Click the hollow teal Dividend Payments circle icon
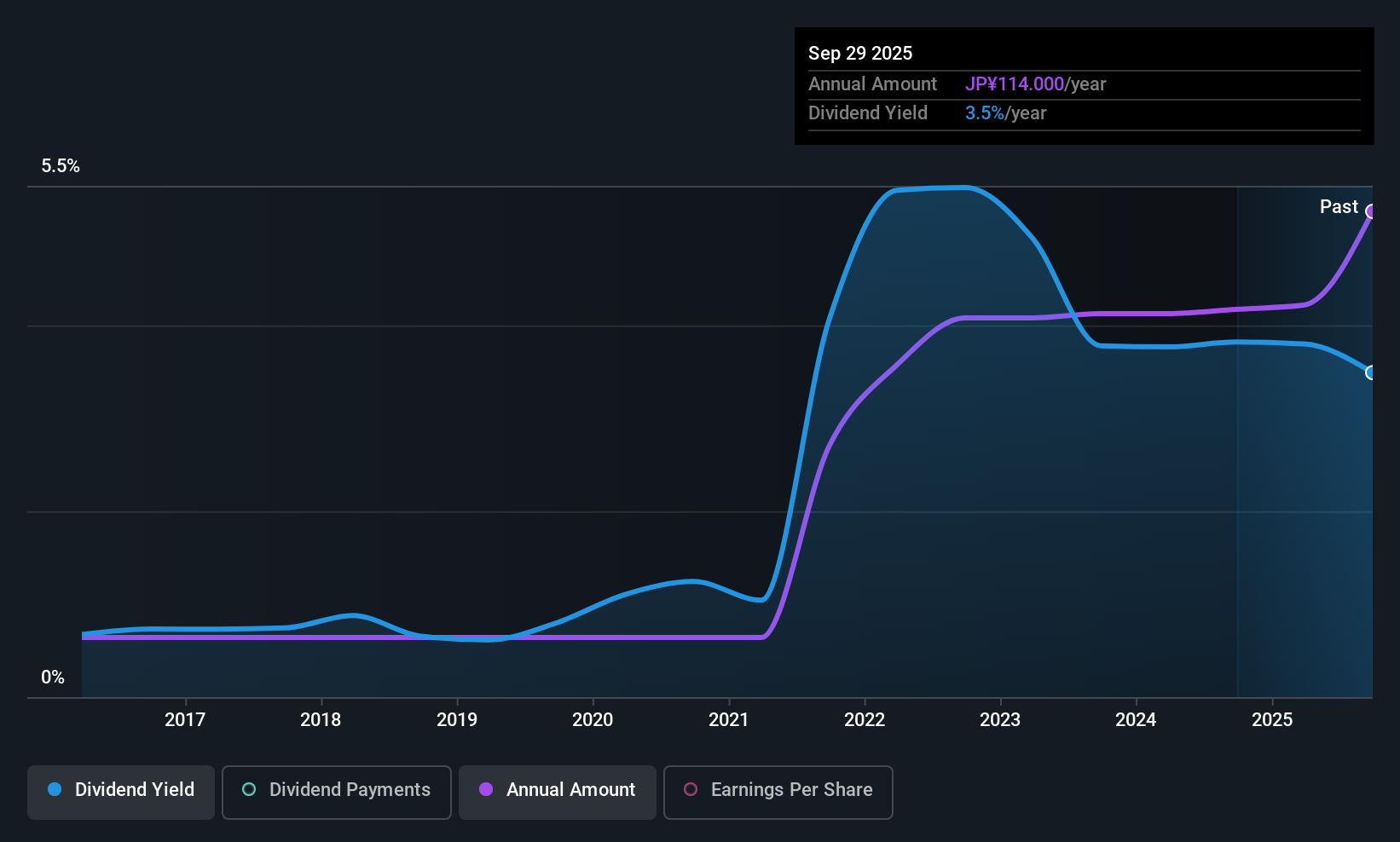Viewport: 1400px width, 842px height. click(x=248, y=790)
